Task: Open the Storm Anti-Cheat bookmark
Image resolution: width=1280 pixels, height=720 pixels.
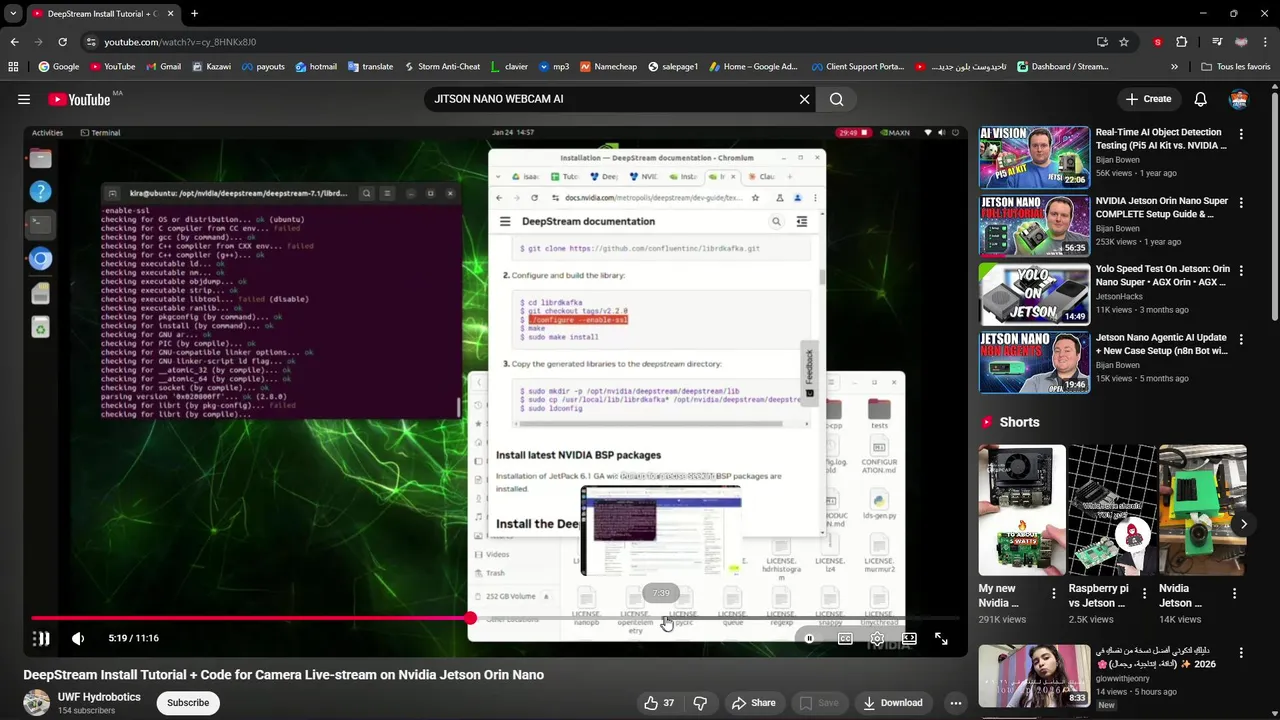Action: click(x=442, y=67)
